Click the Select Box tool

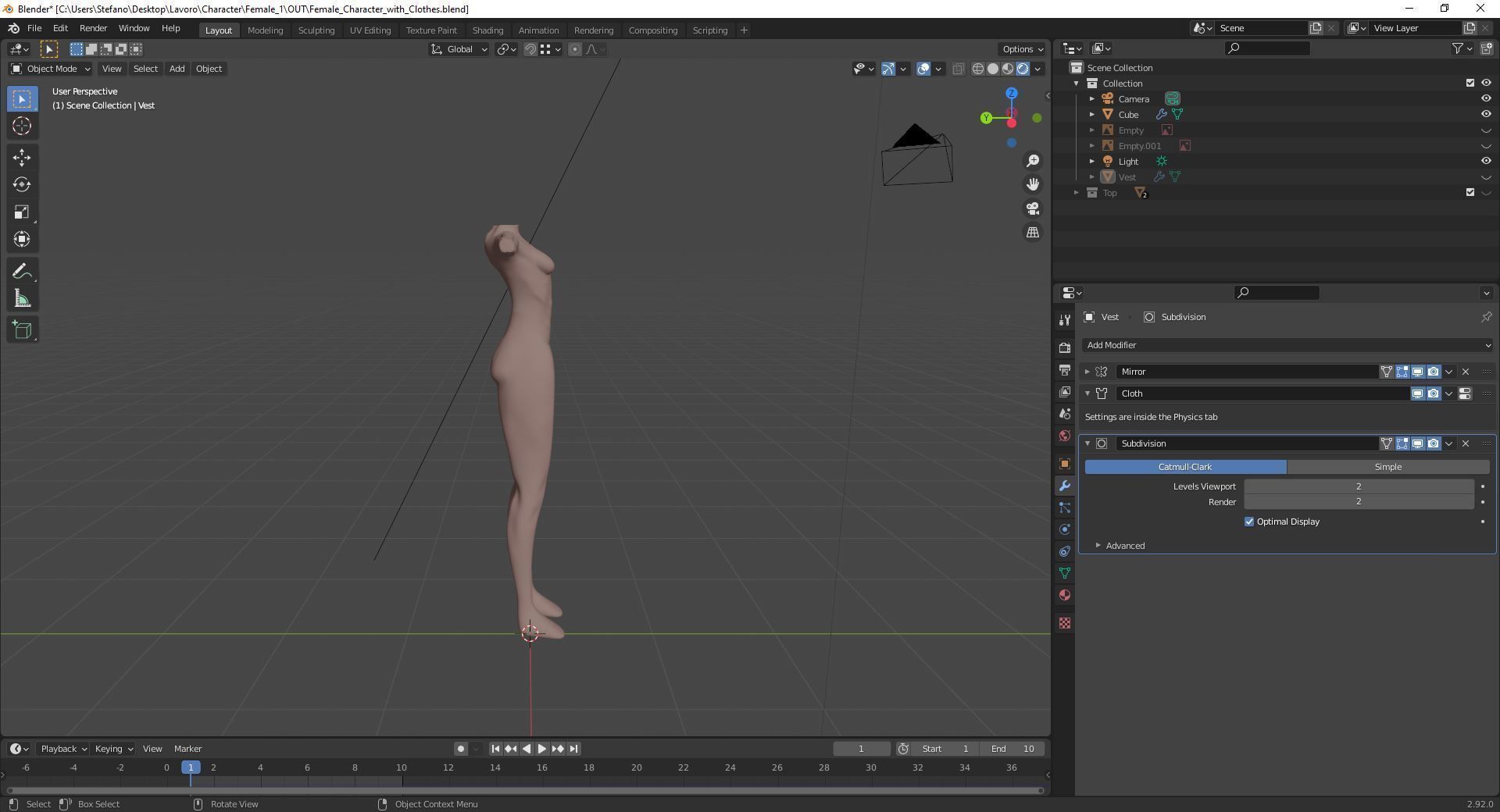point(22,98)
